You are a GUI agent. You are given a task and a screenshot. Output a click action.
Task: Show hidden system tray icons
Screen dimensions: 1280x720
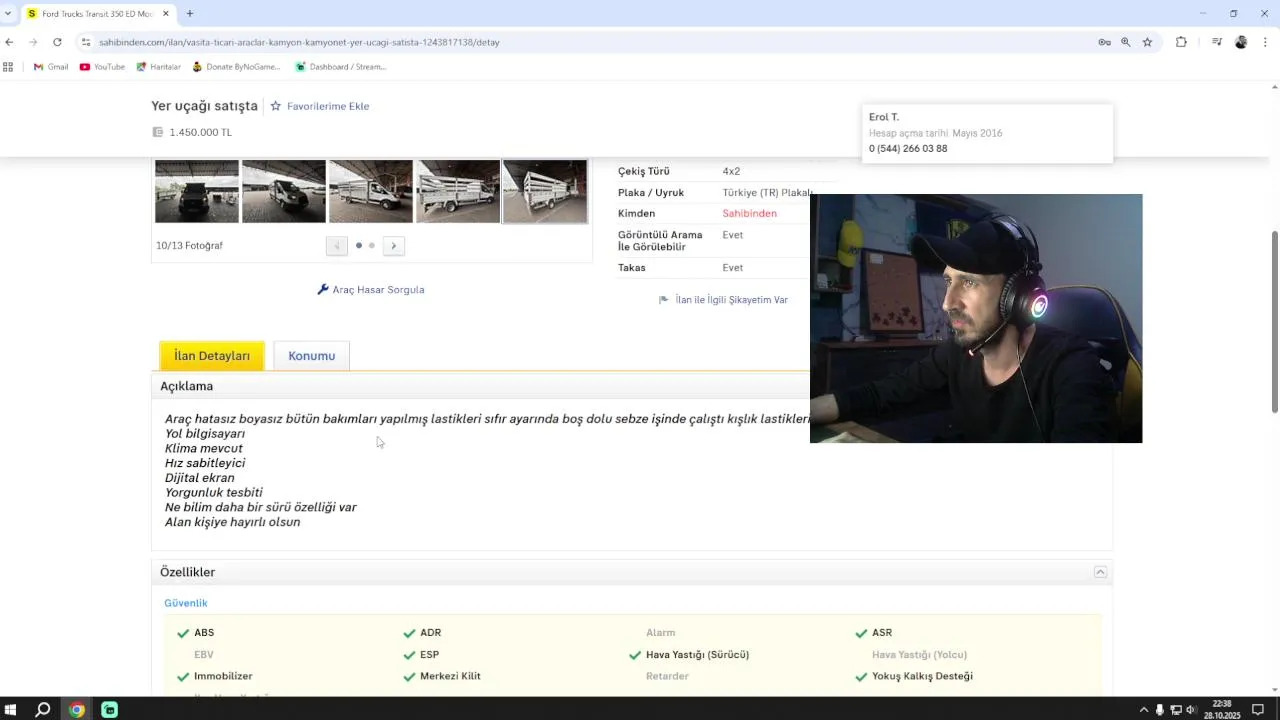(1144, 710)
